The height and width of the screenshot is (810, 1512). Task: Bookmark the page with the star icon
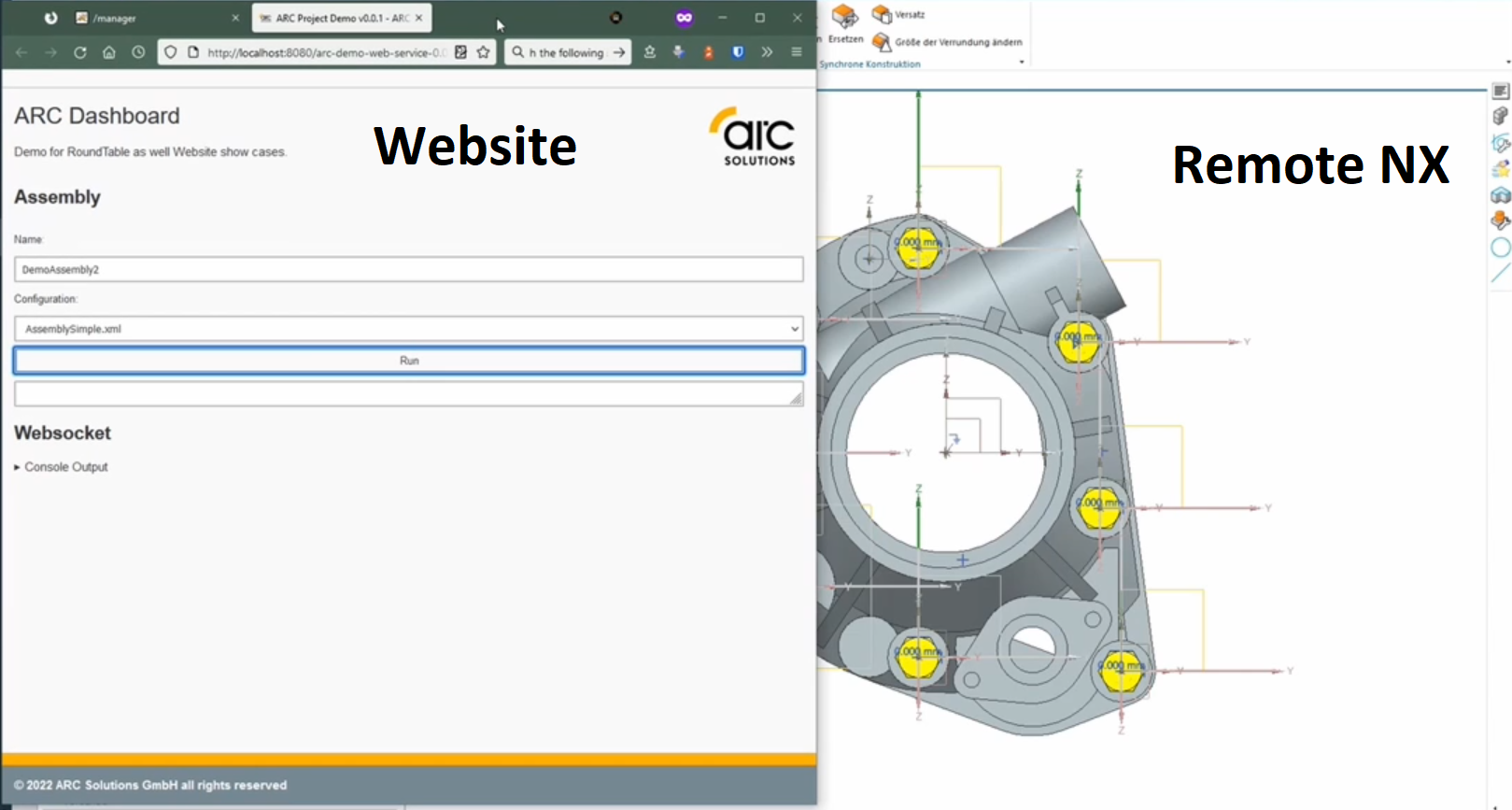point(483,52)
